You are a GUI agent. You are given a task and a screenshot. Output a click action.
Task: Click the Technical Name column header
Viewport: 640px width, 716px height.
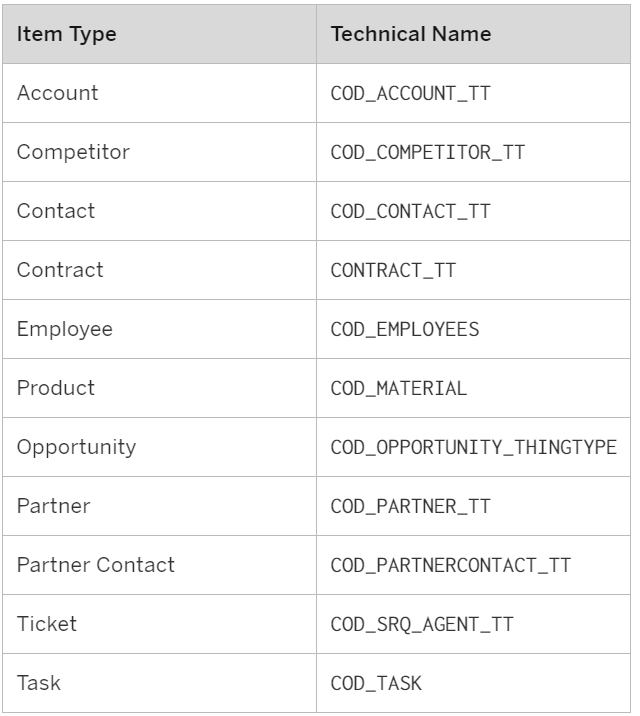(411, 34)
